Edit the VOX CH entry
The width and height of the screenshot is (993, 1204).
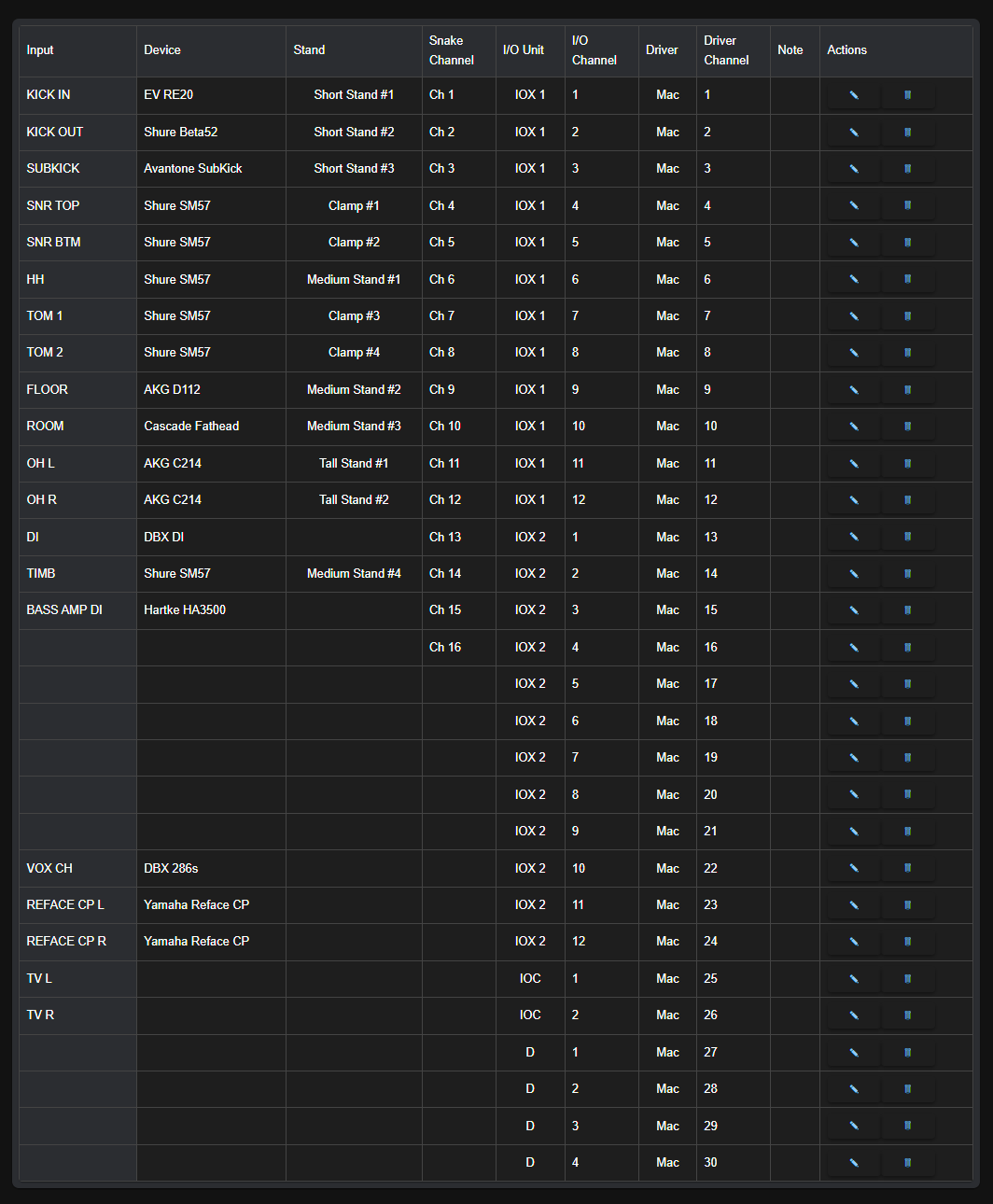coord(852,868)
